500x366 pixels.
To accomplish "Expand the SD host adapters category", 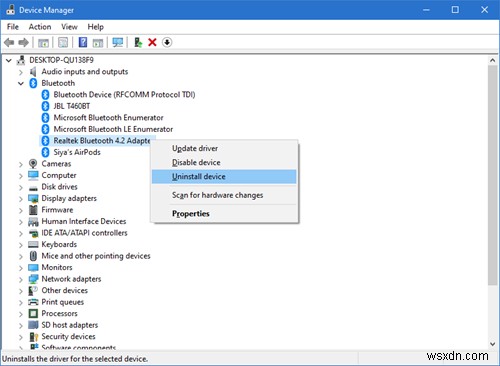I will click(21, 325).
